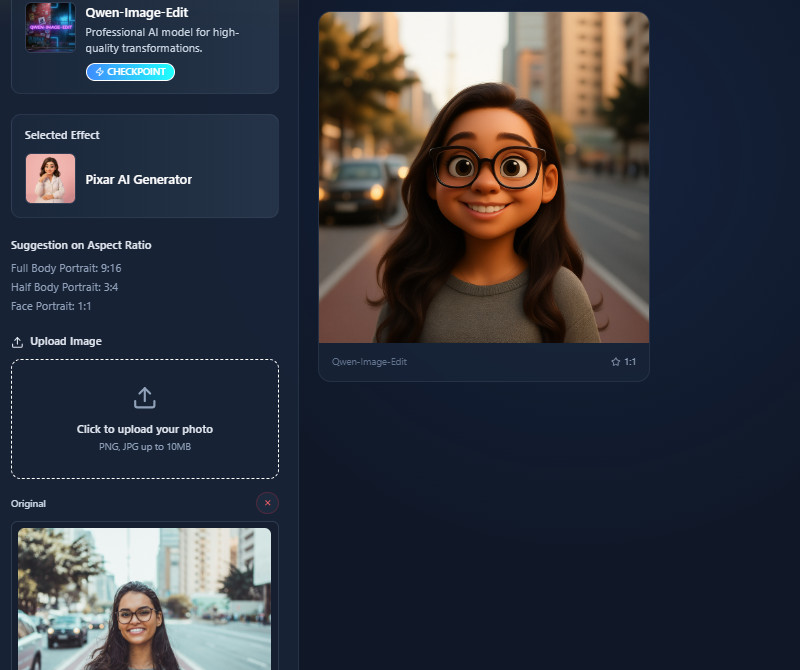Viewport: 800px width, 670px height.
Task: Click the Qwen-Image-Edit caption below result image
Action: 369,362
